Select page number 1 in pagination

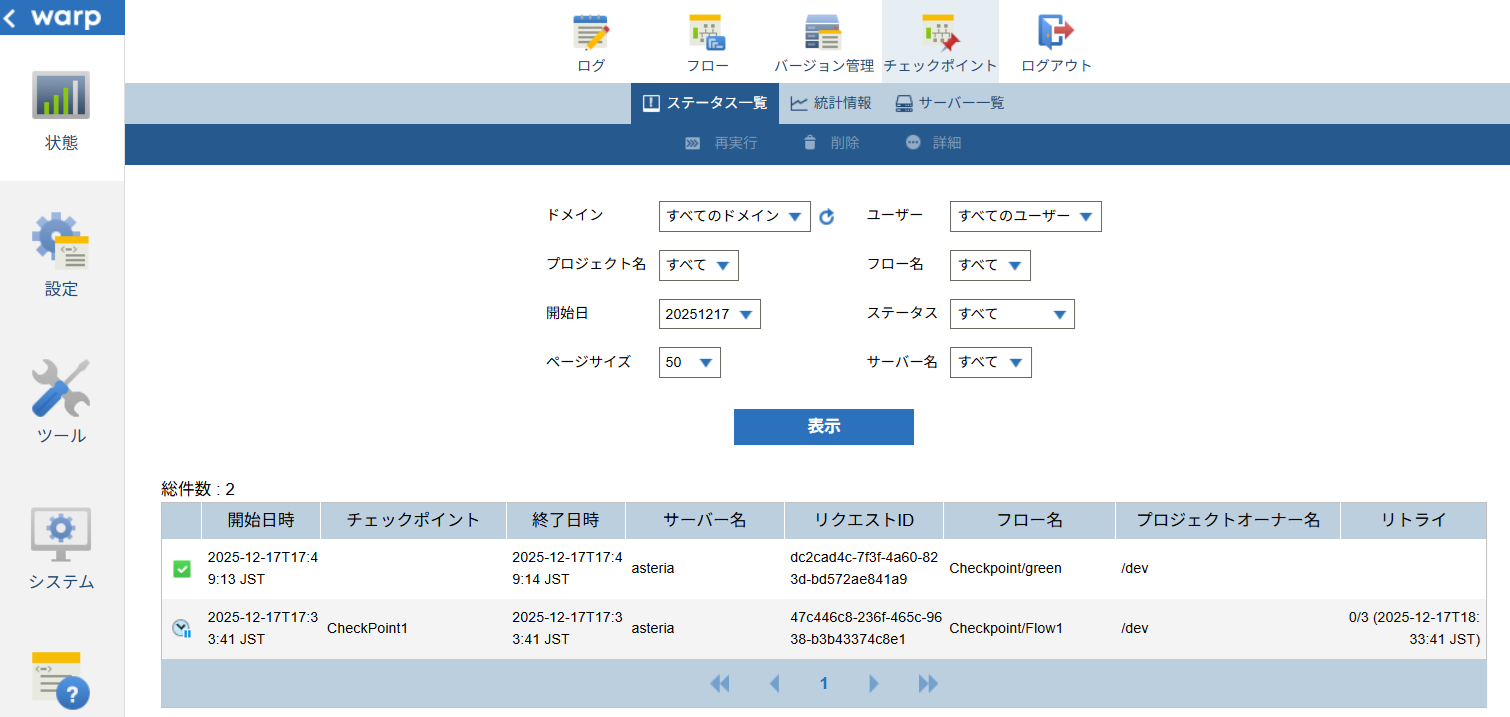click(x=824, y=684)
